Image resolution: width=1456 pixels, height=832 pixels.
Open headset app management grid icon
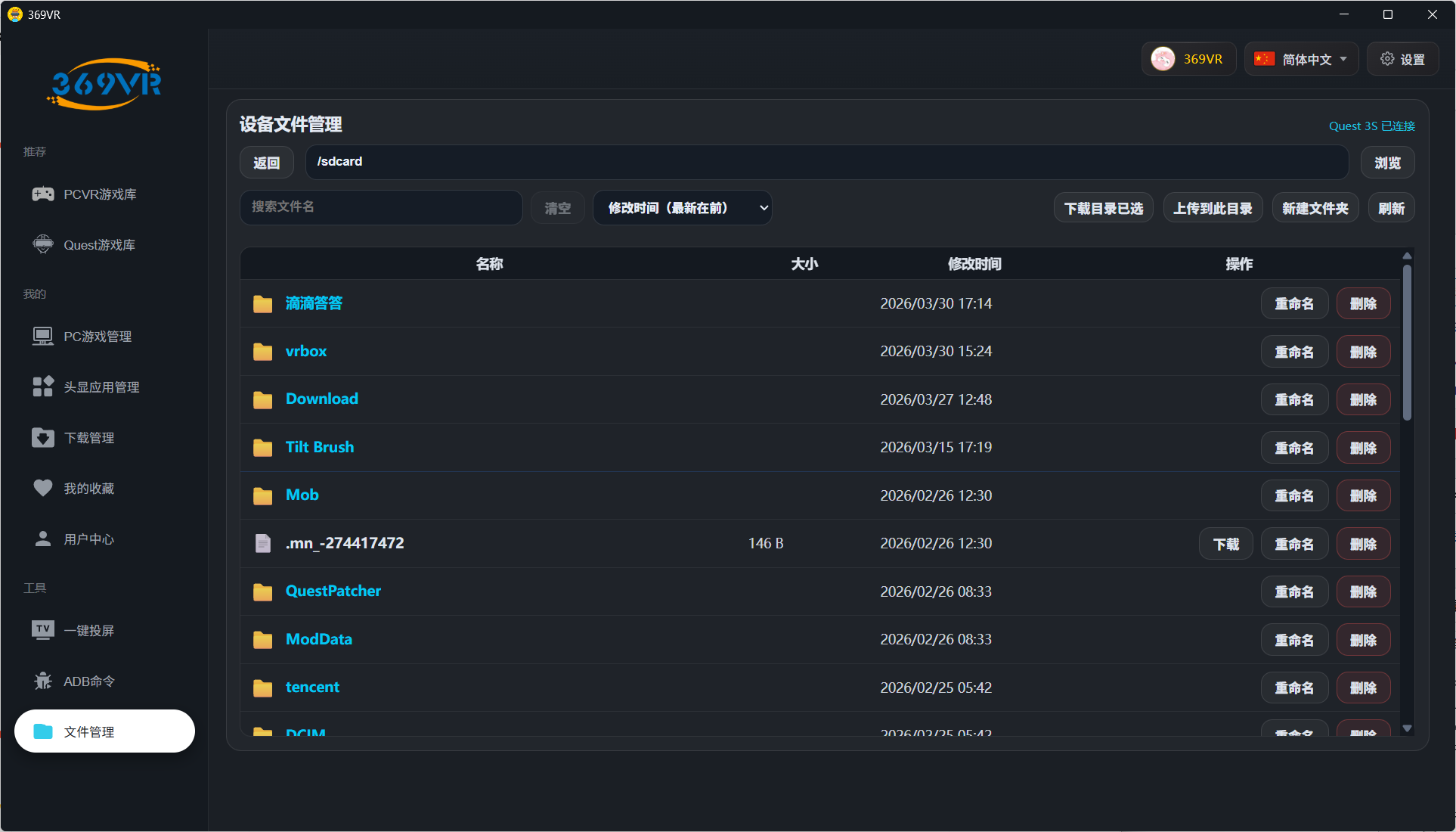tap(43, 387)
